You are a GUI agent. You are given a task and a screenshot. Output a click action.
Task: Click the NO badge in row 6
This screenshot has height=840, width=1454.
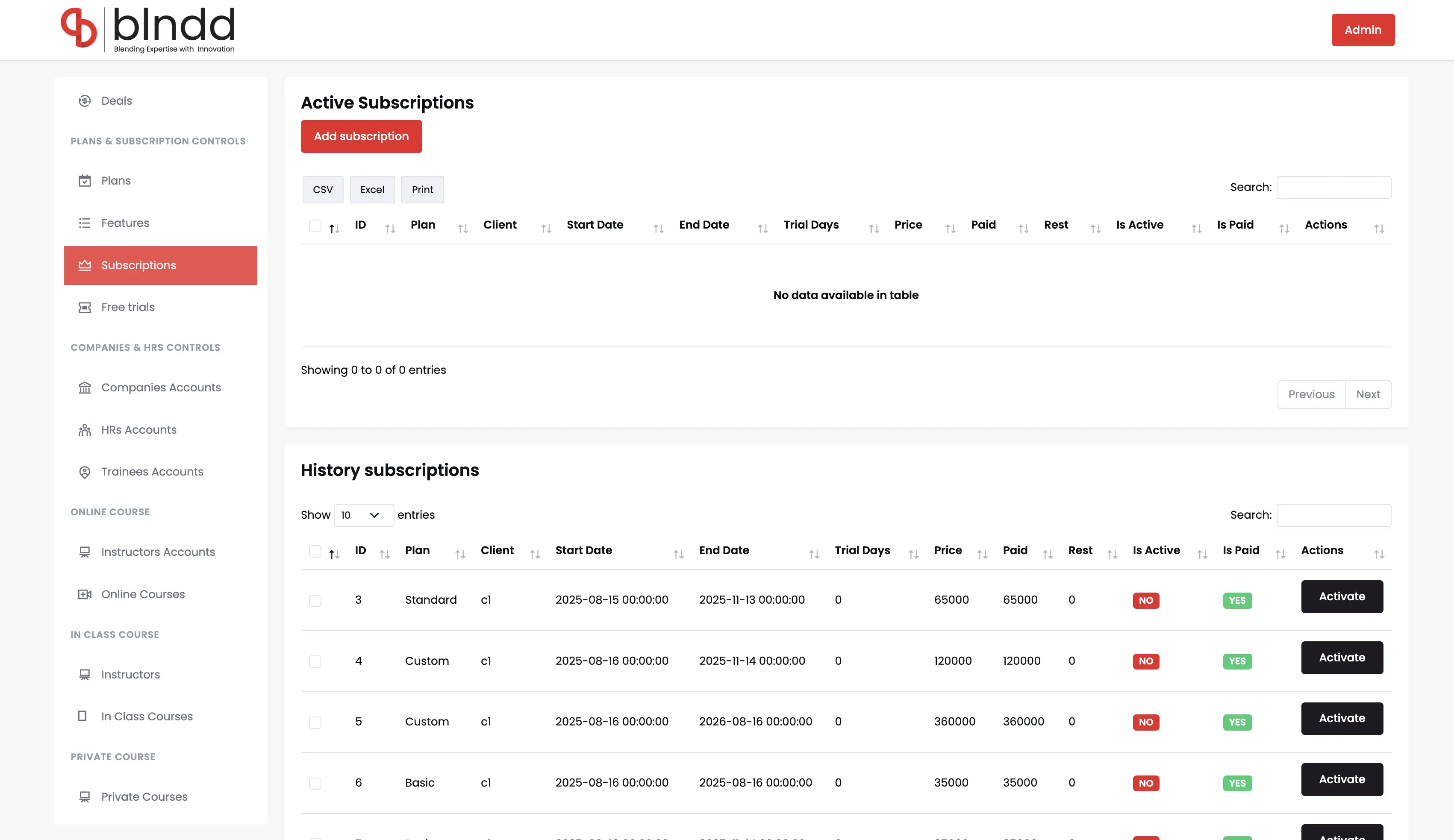(x=1146, y=784)
